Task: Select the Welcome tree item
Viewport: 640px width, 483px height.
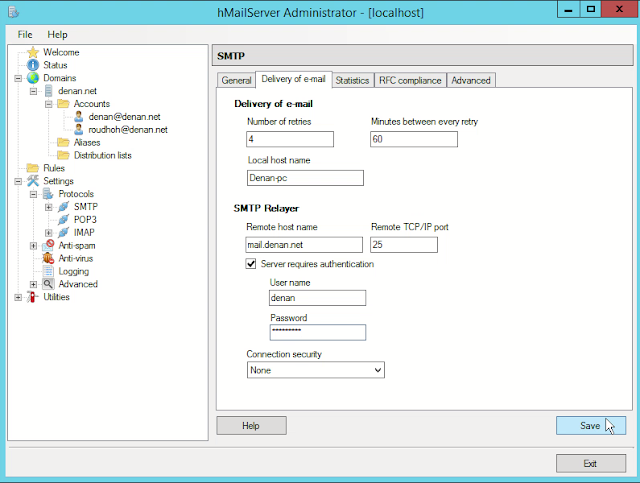Action: pyautogui.click(x=61, y=52)
